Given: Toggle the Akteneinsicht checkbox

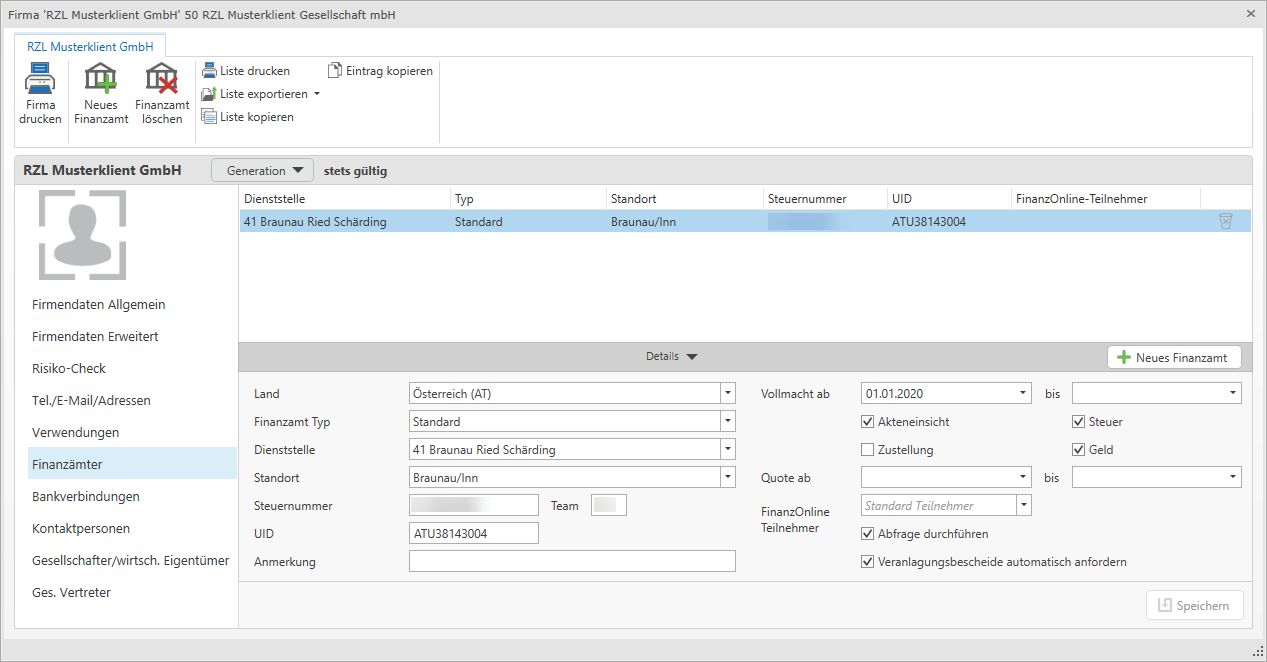Looking at the screenshot, I should click(x=868, y=422).
